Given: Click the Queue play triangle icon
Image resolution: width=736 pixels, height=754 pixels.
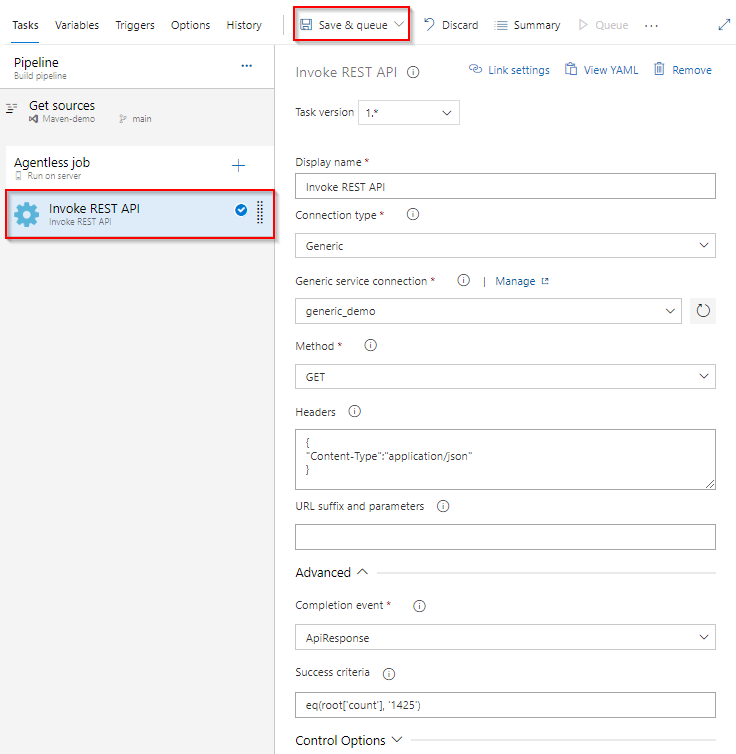Looking at the screenshot, I should (x=583, y=25).
